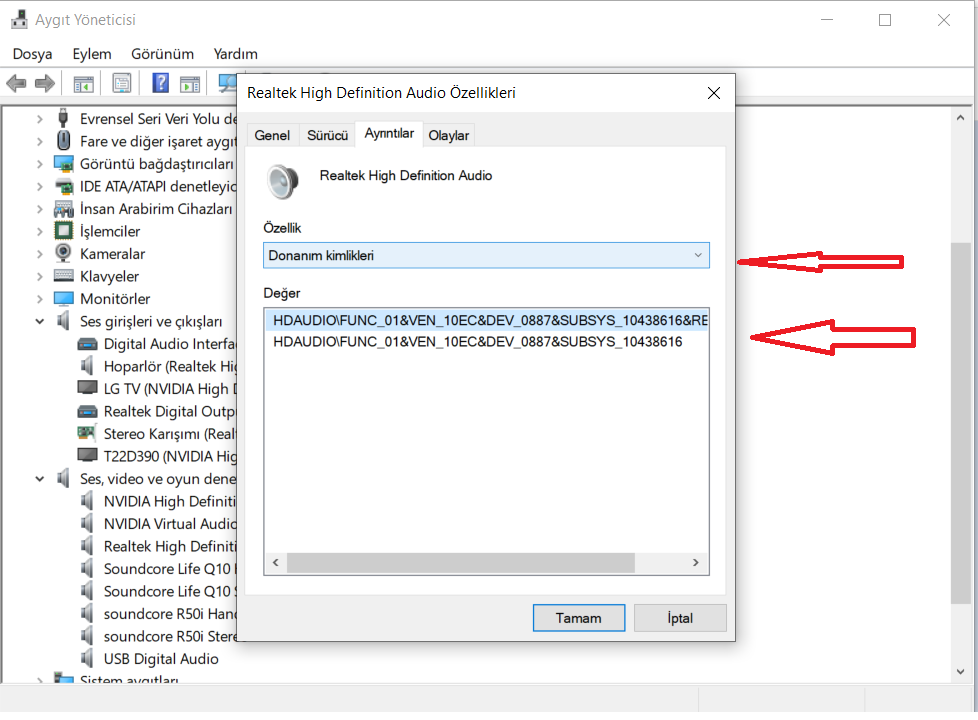Expand Görüntü bağdaştırıcıları node
Screen dimensions: 978x720
click(39, 164)
